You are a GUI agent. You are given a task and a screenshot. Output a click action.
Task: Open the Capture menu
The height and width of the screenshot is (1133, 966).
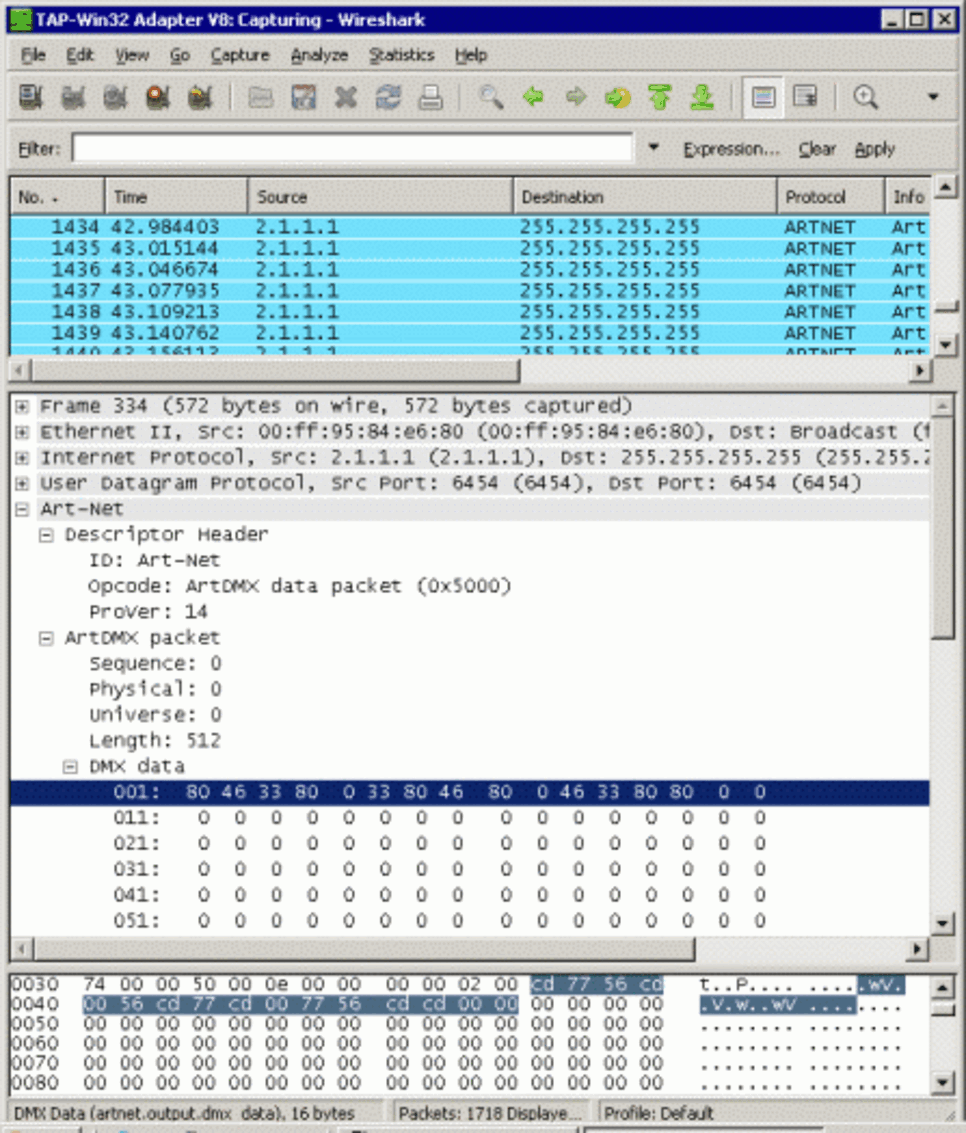[x=240, y=55]
